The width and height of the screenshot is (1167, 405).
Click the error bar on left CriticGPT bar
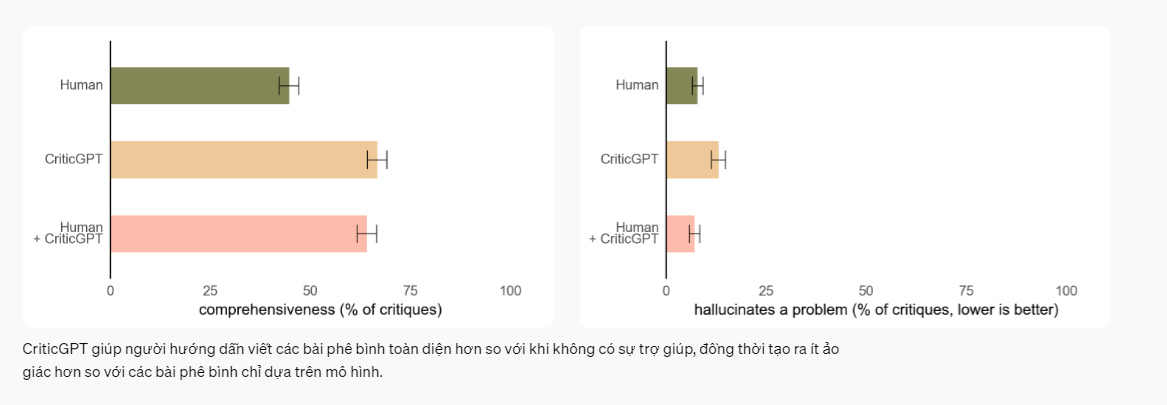pyautogui.click(x=377, y=159)
